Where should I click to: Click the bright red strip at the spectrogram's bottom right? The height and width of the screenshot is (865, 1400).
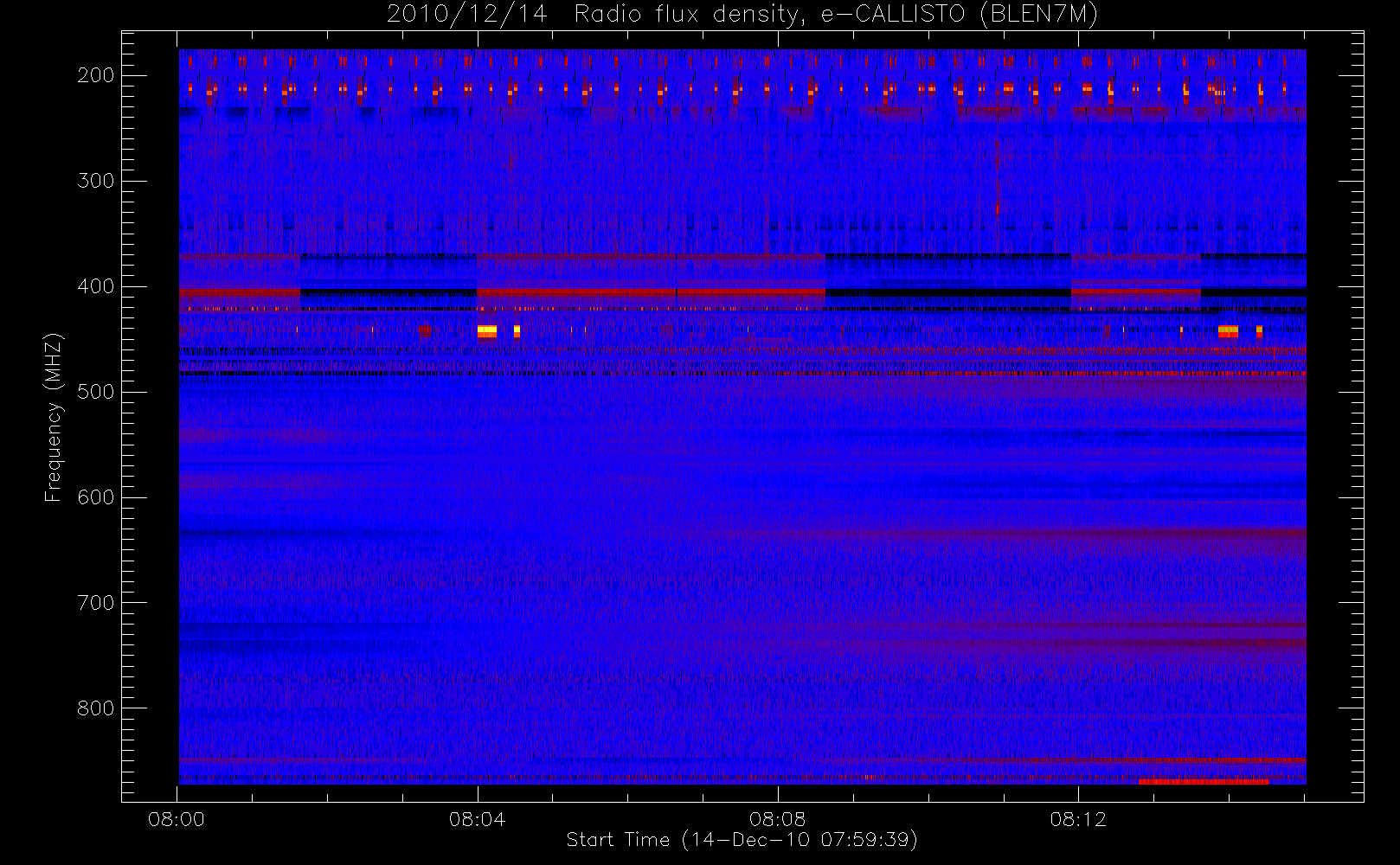coord(1204,781)
